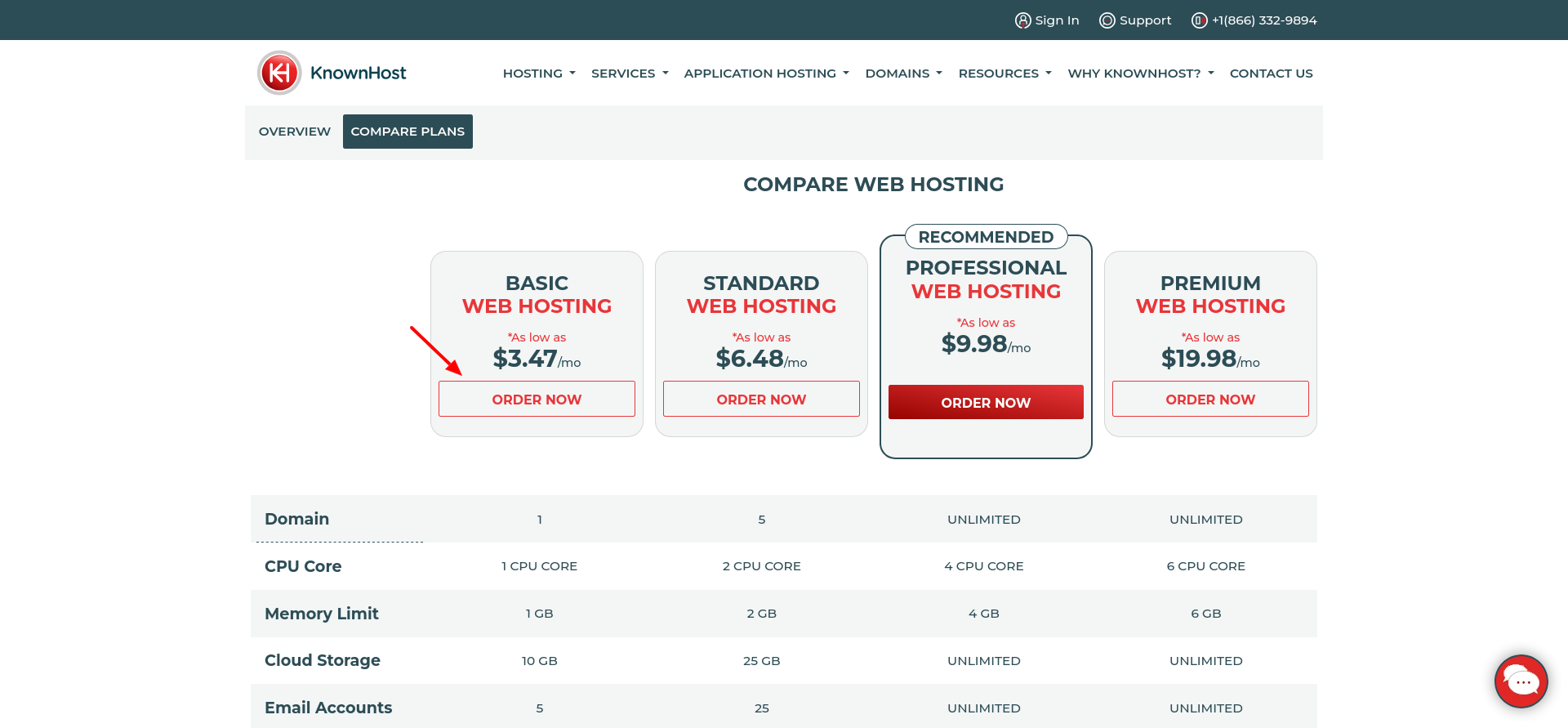
Task: Order the Basic Web Hosting plan
Action: point(537,399)
